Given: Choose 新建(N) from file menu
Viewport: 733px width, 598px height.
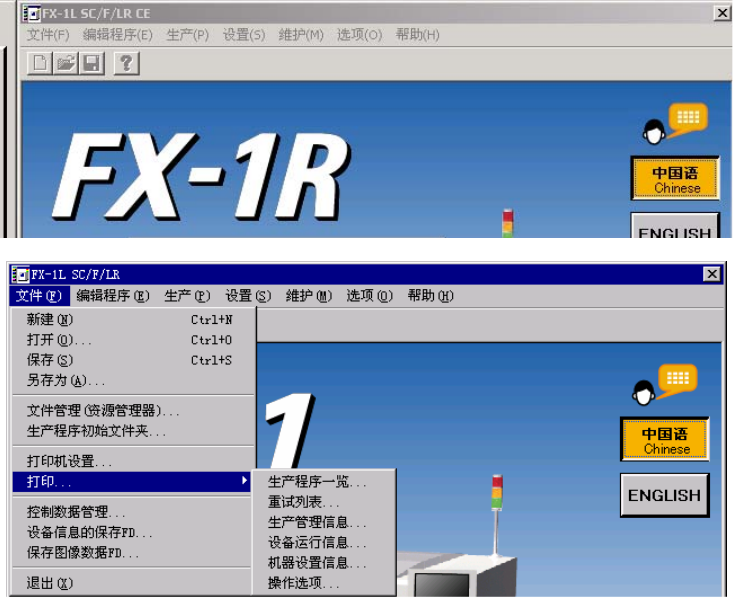Looking at the screenshot, I should tap(132, 320).
